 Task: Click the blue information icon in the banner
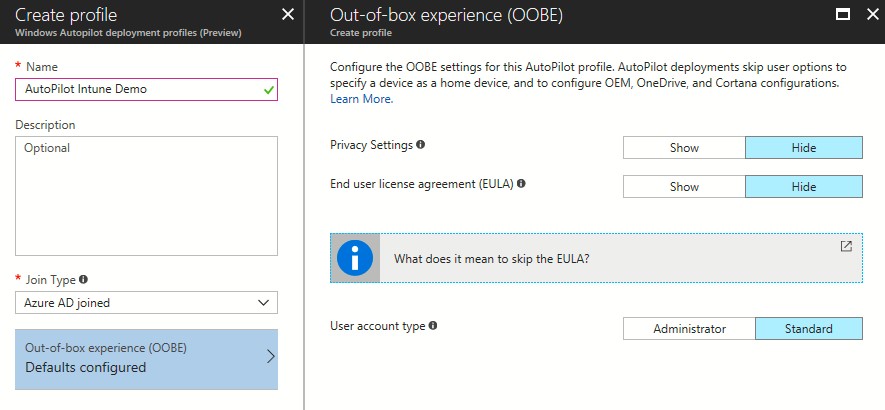355,258
